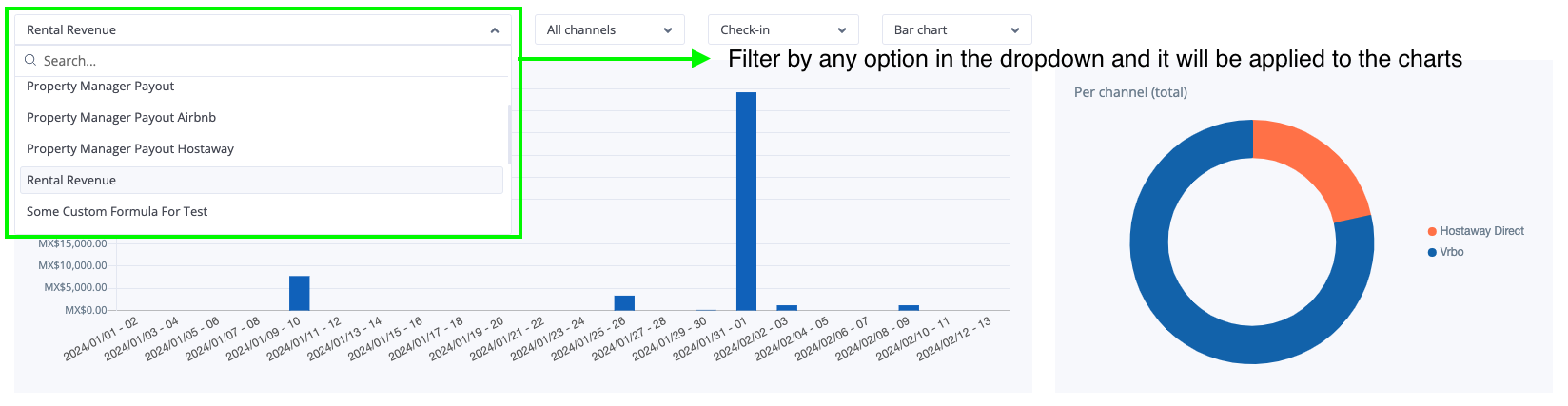Toggle Vrbo legend blue dot
The height and width of the screenshot is (406, 1568).
(1432, 252)
